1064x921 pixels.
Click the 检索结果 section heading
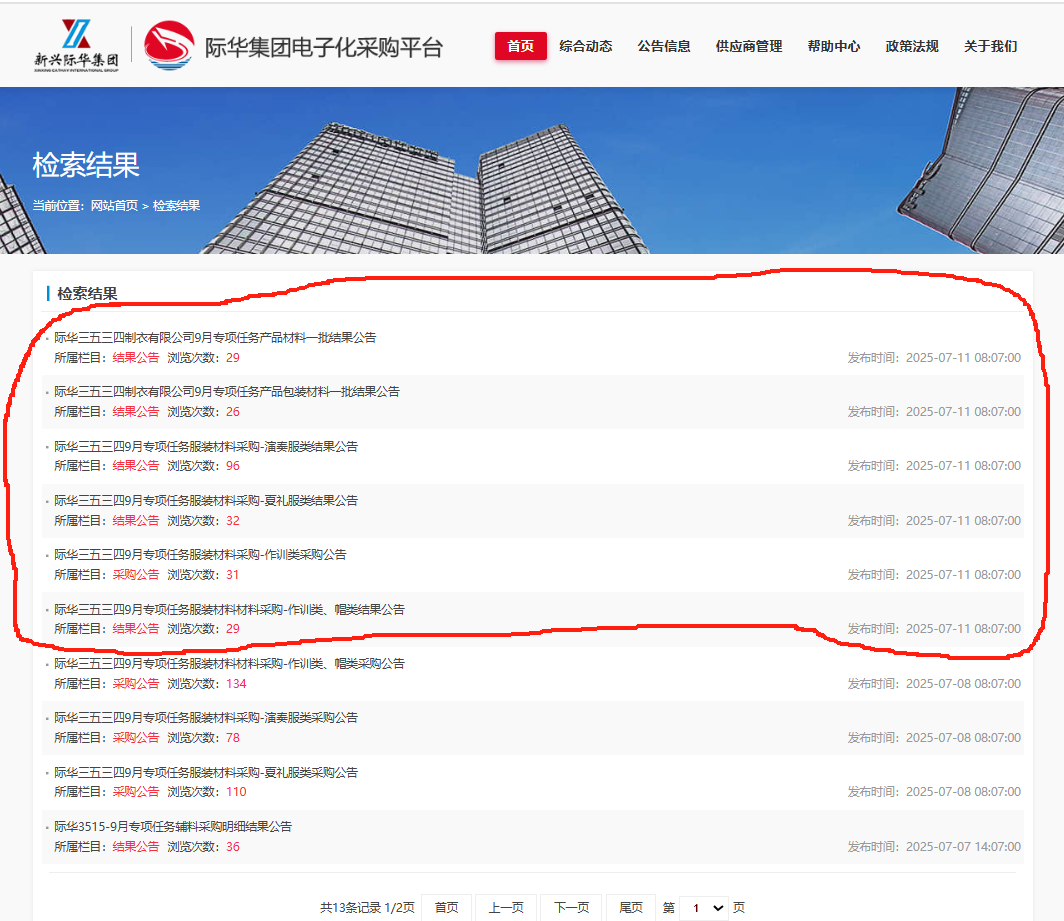pos(87,294)
